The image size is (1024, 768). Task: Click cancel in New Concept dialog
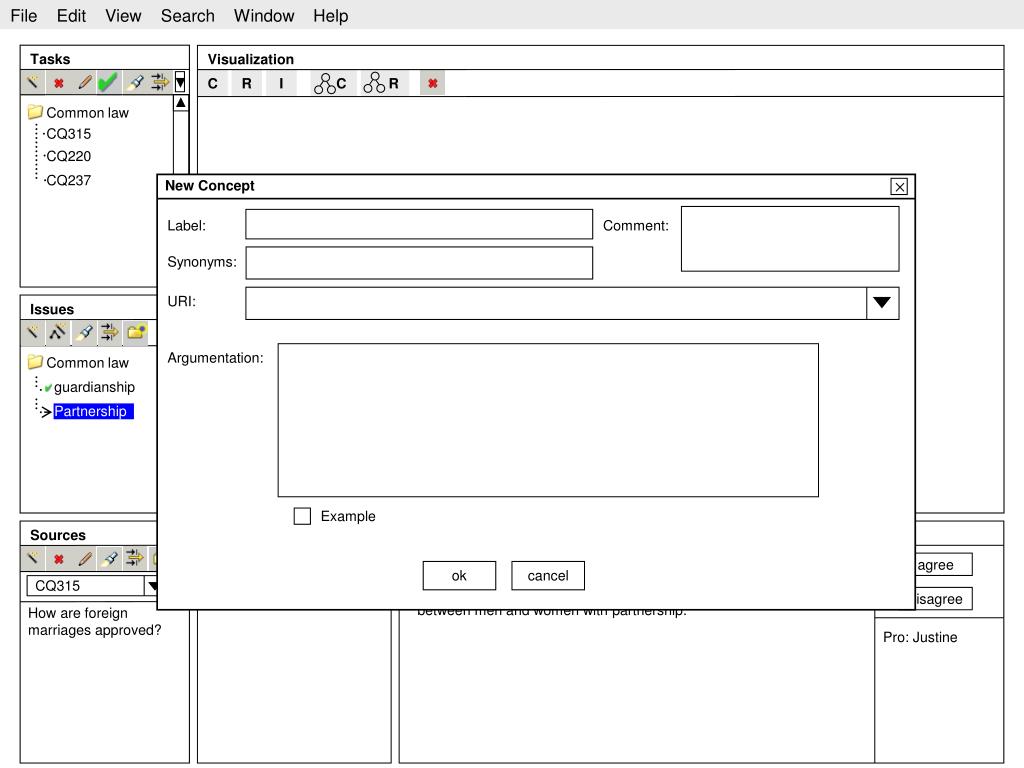(548, 575)
